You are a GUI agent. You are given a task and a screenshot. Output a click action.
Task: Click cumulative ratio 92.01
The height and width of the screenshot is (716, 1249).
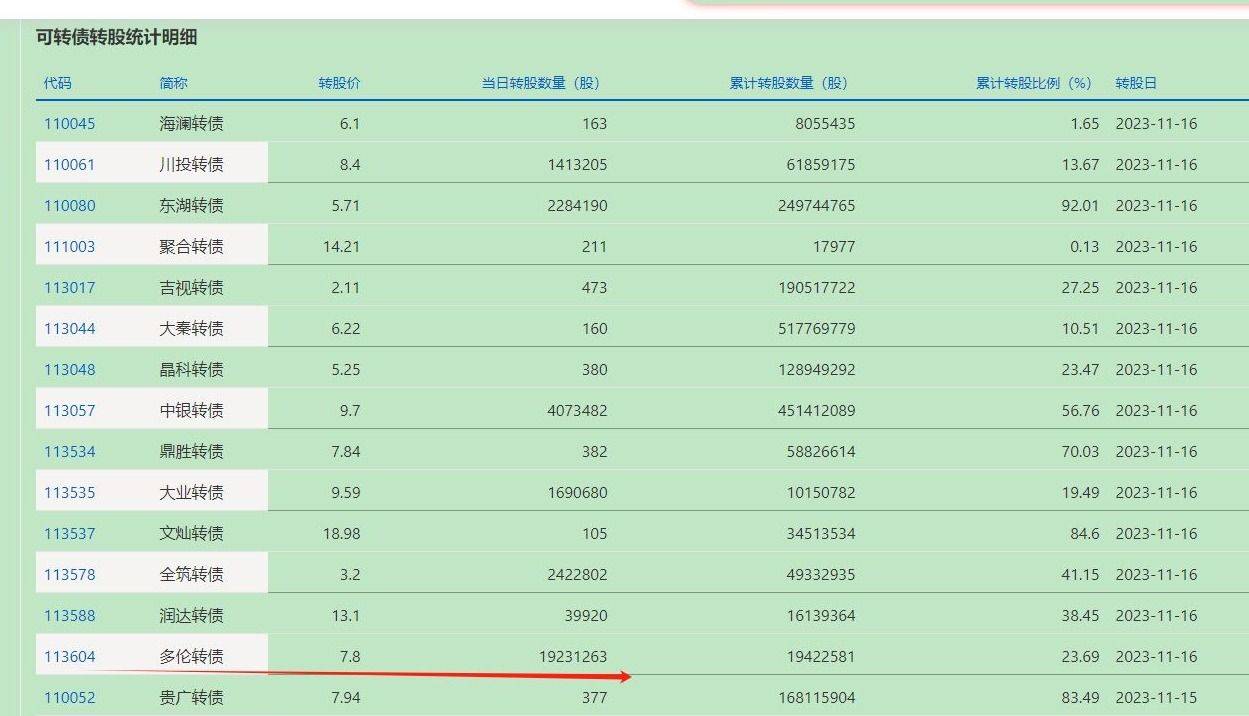1080,206
